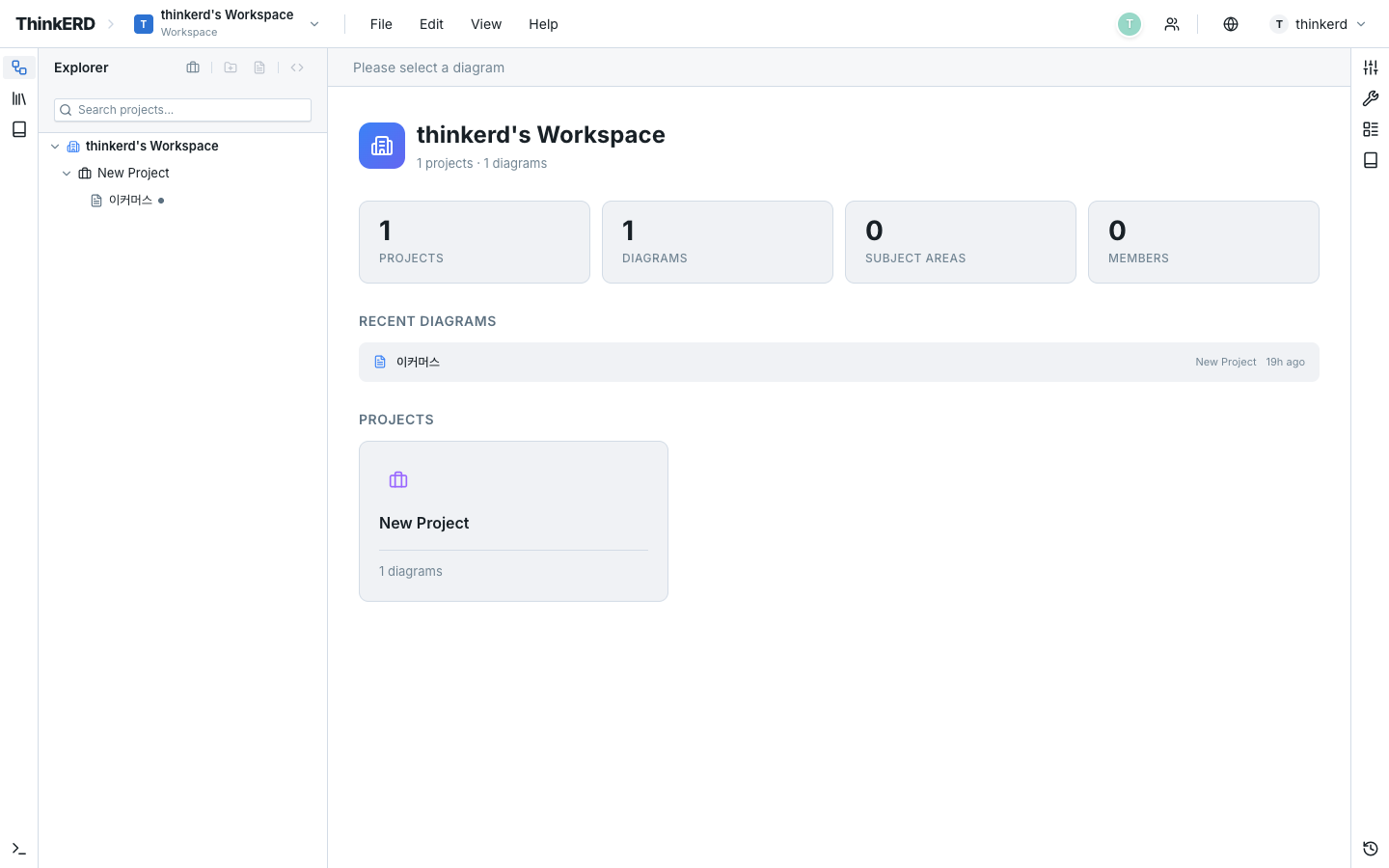The width and height of the screenshot is (1389, 868).
Task: Click the new project briefcase icon in Explorer header
Action: tap(193, 68)
